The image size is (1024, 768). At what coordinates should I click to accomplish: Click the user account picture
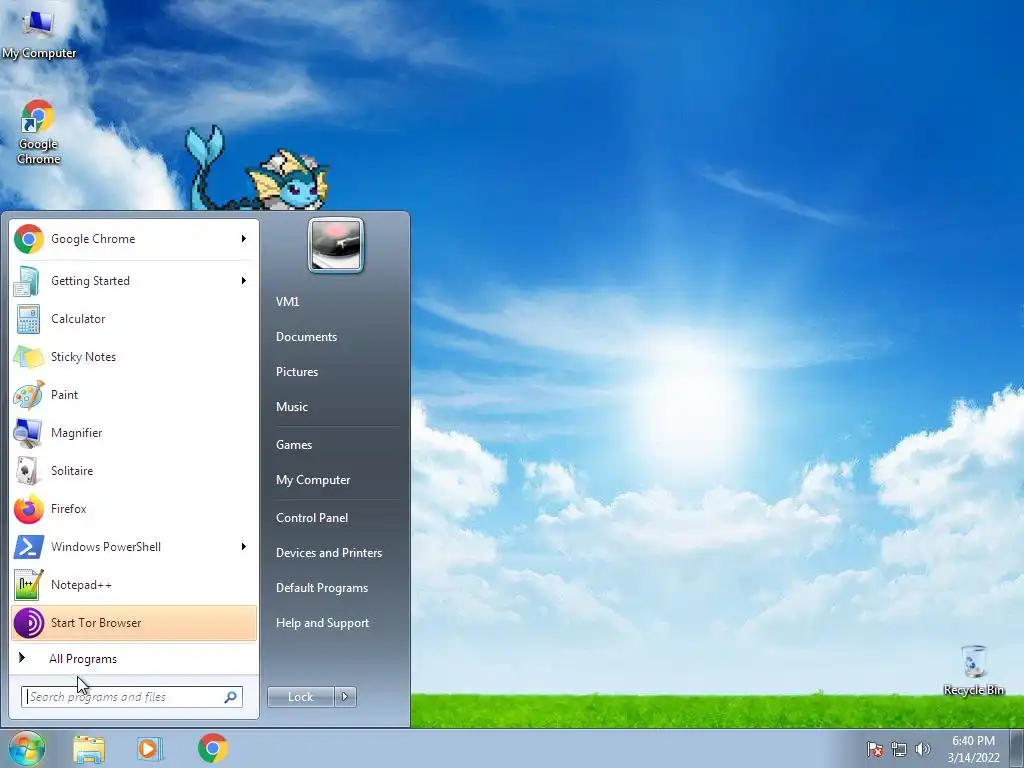tap(336, 245)
